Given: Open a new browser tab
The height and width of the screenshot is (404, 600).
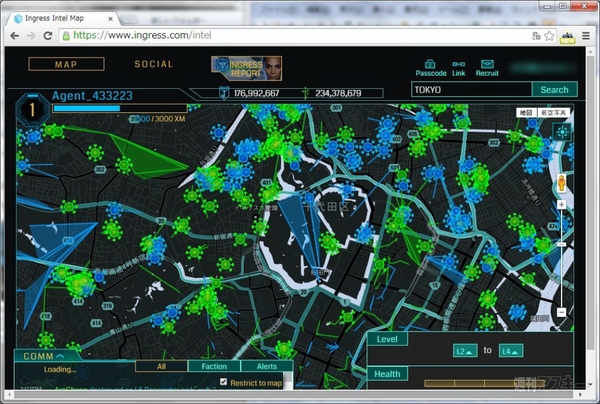Looking at the screenshot, I should (x=129, y=19).
